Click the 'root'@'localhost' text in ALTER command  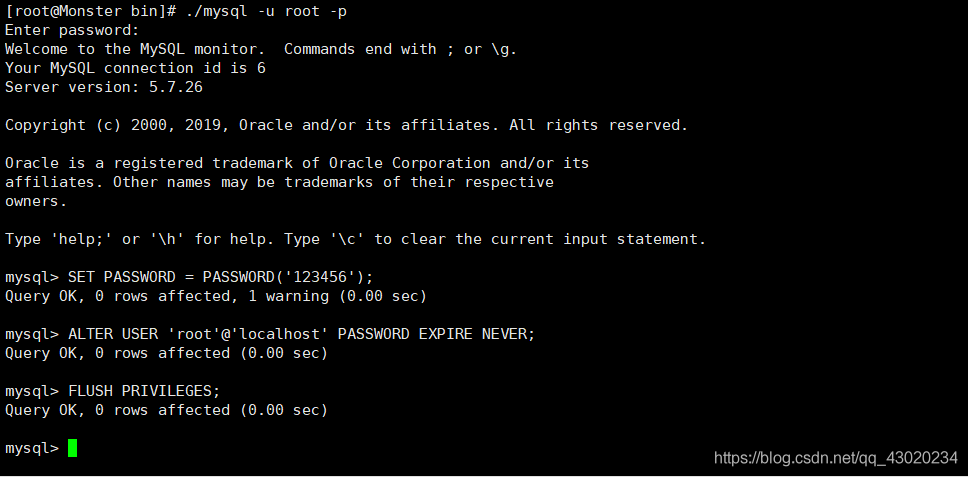click(x=248, y=334)
